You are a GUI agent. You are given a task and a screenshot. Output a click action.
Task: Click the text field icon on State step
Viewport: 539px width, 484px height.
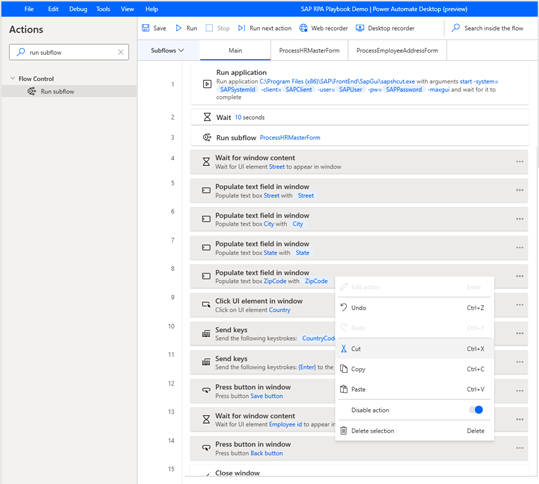coord(206,248)
